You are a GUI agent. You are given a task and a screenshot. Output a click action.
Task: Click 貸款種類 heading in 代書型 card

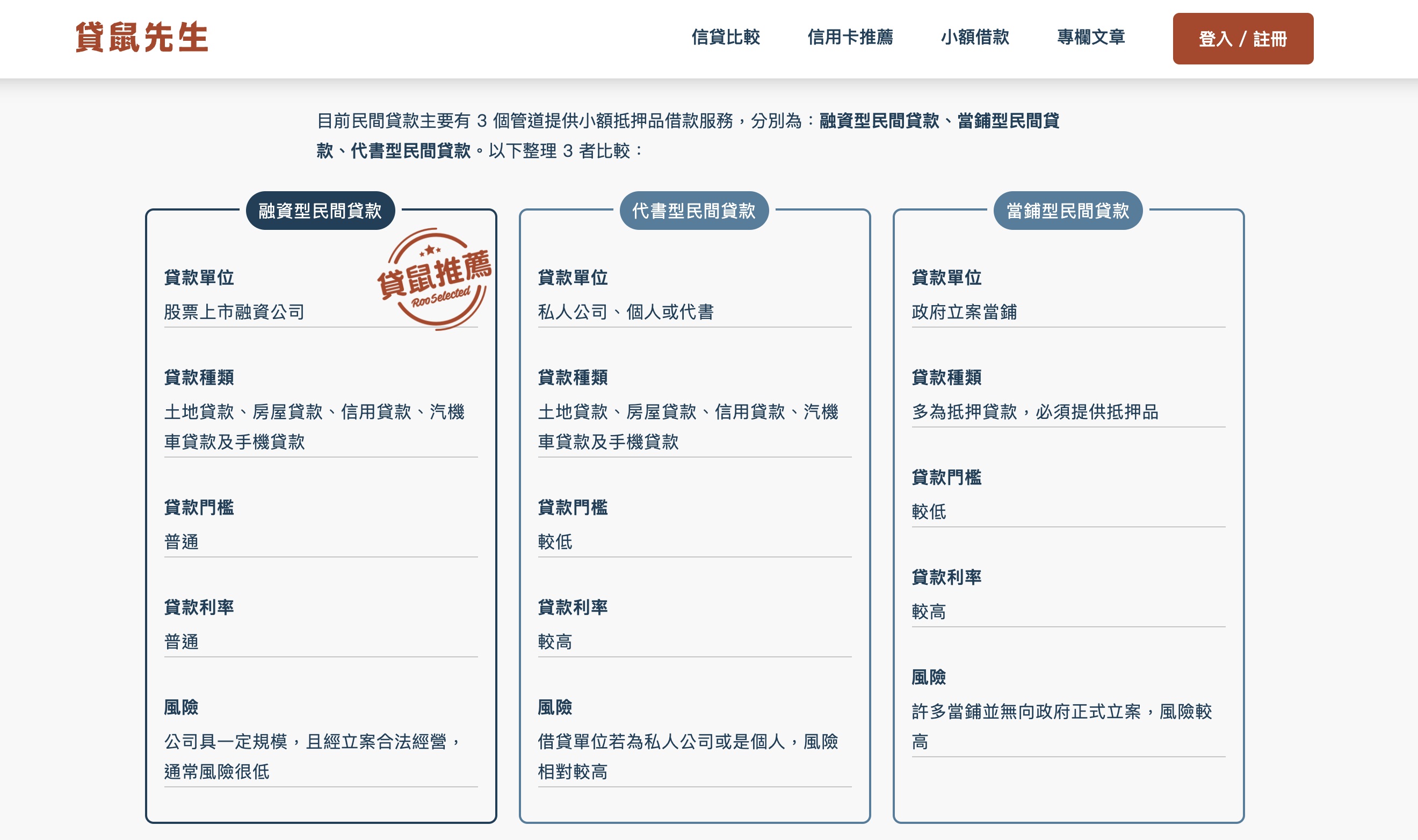point(573,377)
